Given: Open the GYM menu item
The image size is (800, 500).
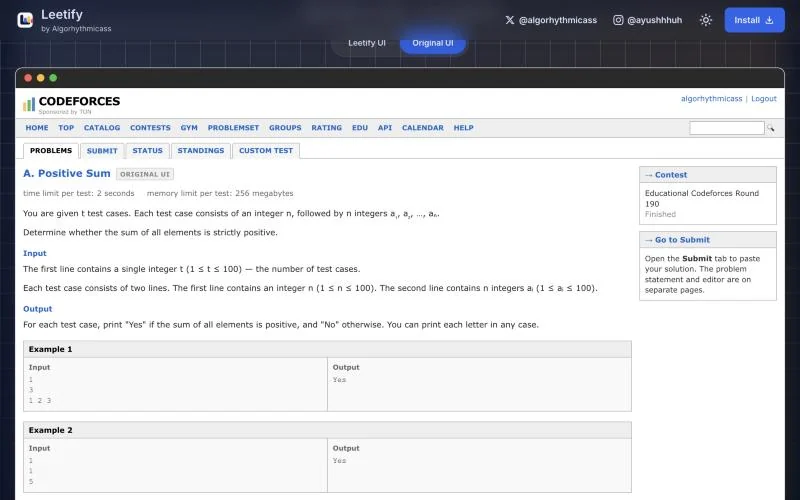Looking at the screenshot, I should pyautogui.click(x=189, y=128).
